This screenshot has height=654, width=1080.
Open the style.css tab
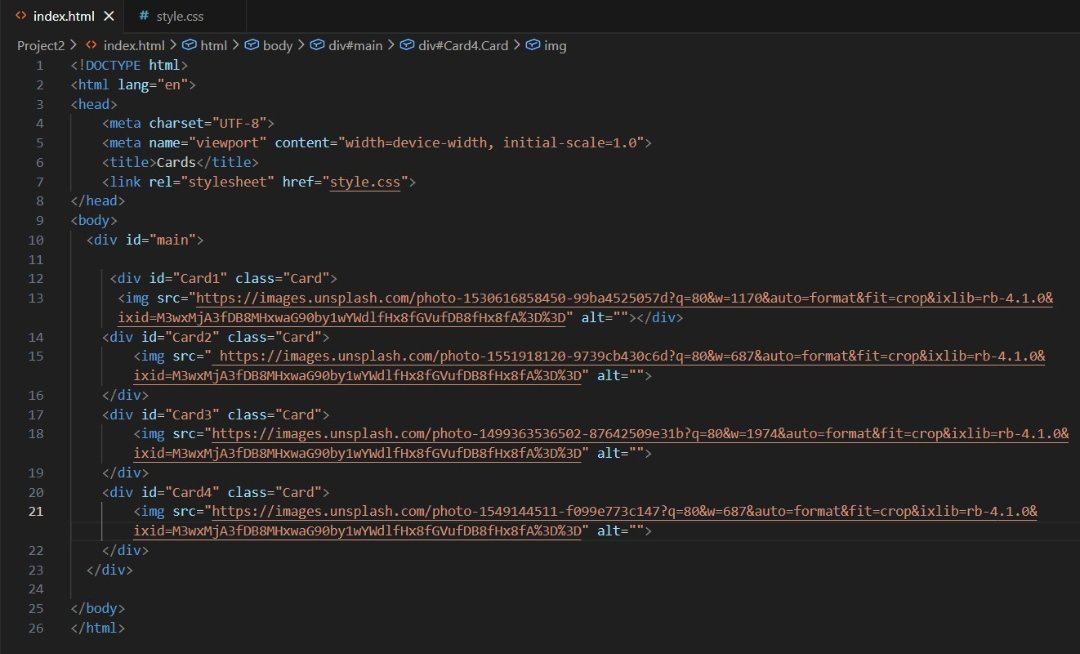[x=179, y=17]
